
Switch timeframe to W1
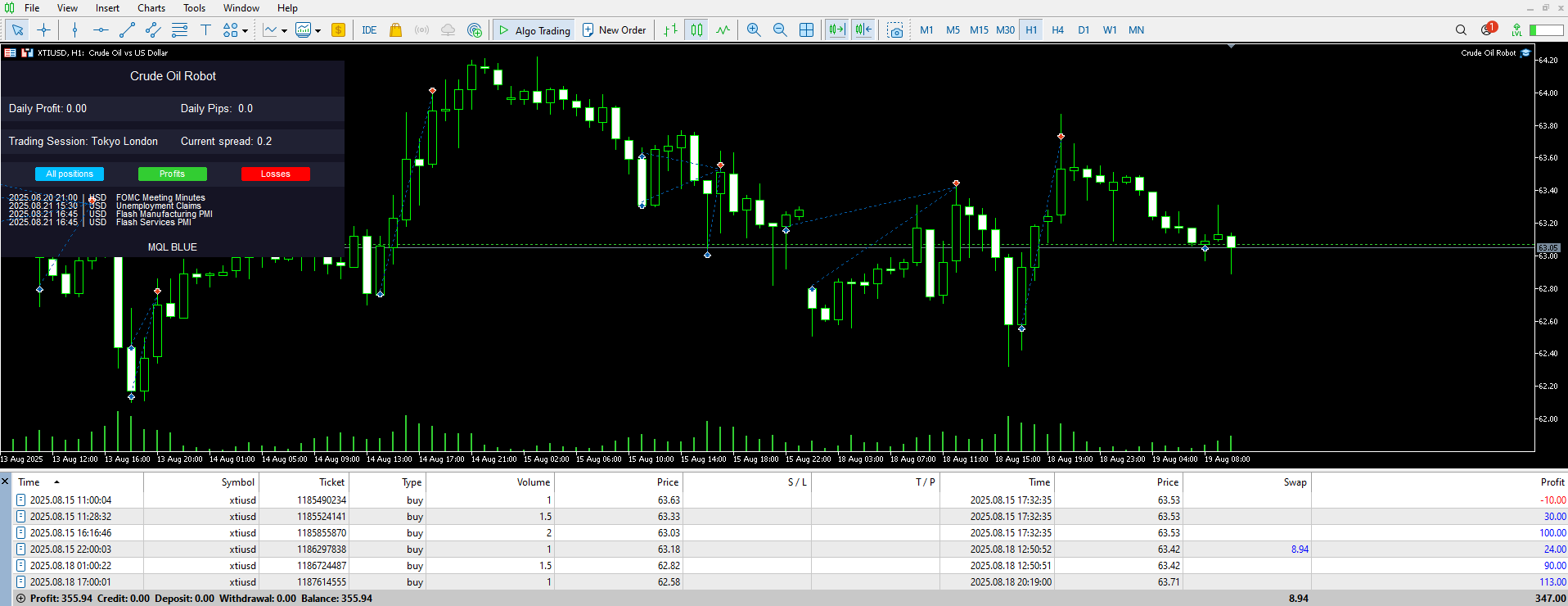1110,30
